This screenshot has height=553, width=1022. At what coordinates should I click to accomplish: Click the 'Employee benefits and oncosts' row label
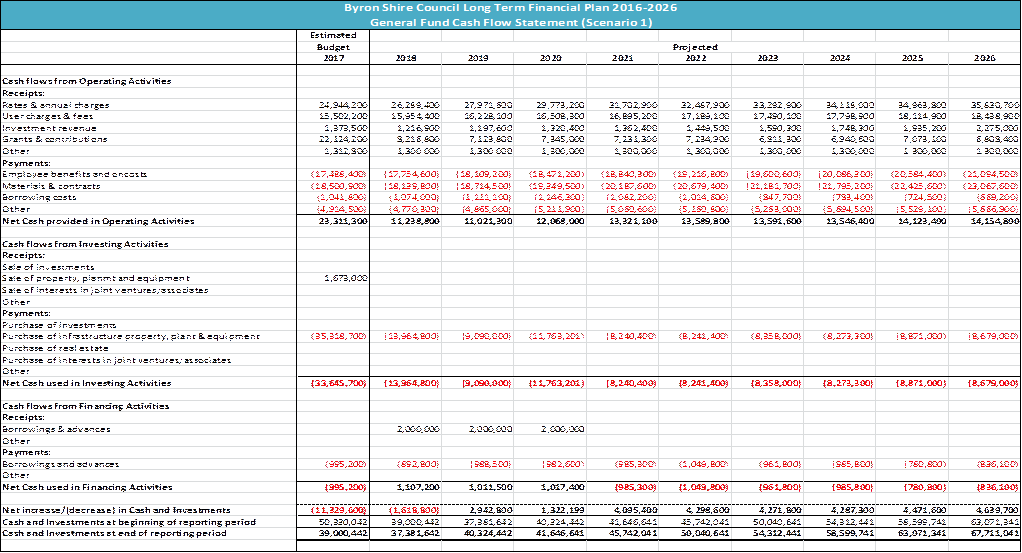click(x=74, y=174)
